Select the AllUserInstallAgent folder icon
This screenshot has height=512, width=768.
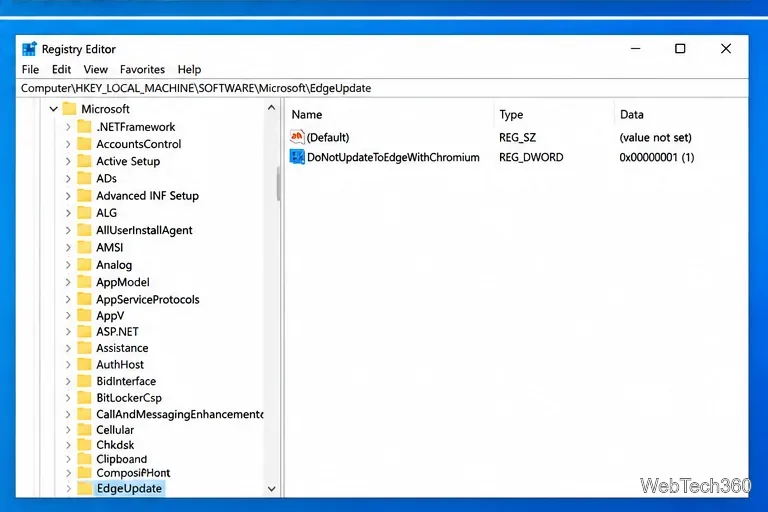pyautogui.click(x=84, y=230)
